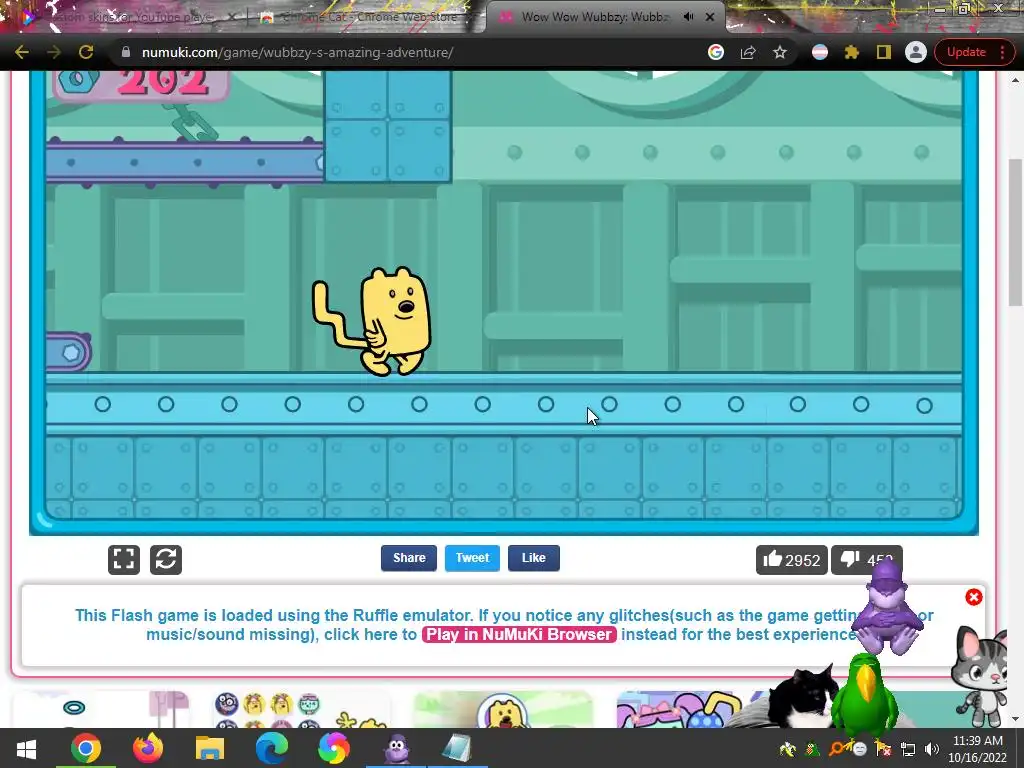
Task: Reload the page in Chrome
Action: 86,52
